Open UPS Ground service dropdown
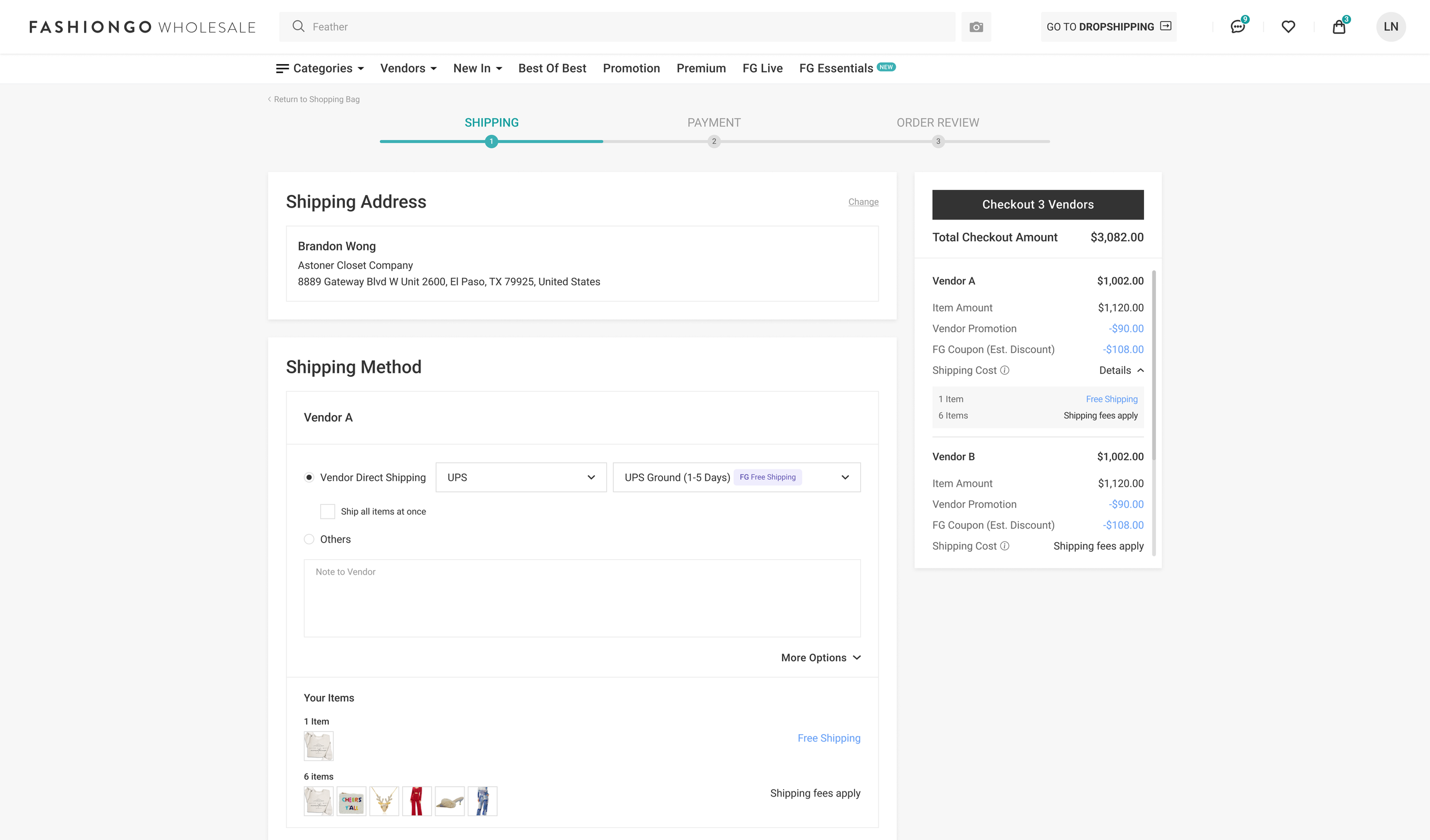 click(x=736, y=477)
